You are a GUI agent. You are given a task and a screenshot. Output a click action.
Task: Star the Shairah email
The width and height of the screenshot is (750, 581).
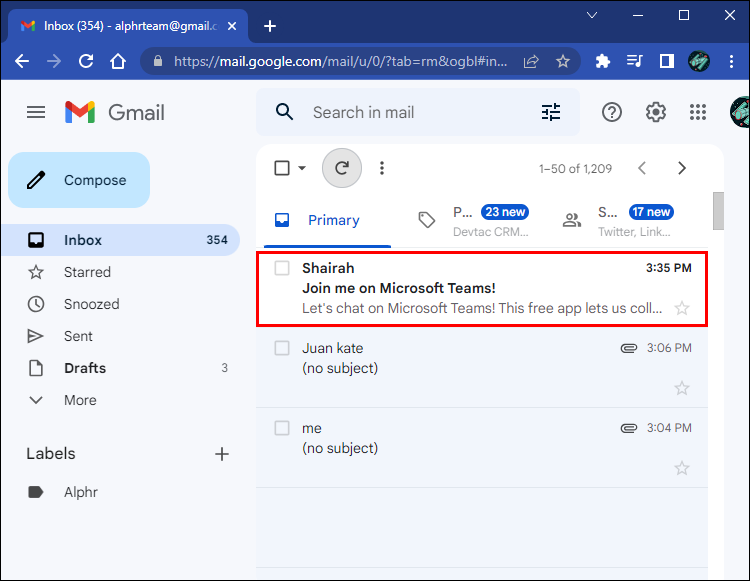coord(682,308)
